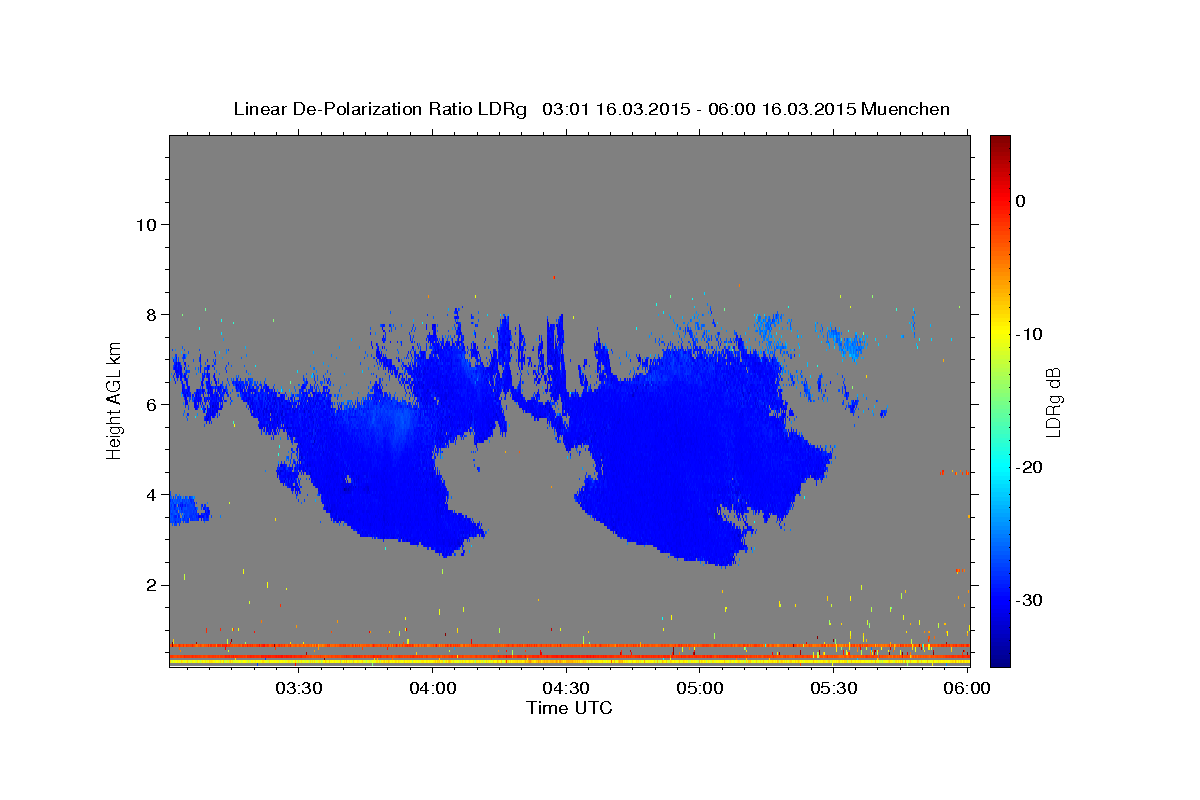The height and width of the screenshot is (800, 1200).
Task: Click the '05:30' time tick label
Action: click(833, 688)
